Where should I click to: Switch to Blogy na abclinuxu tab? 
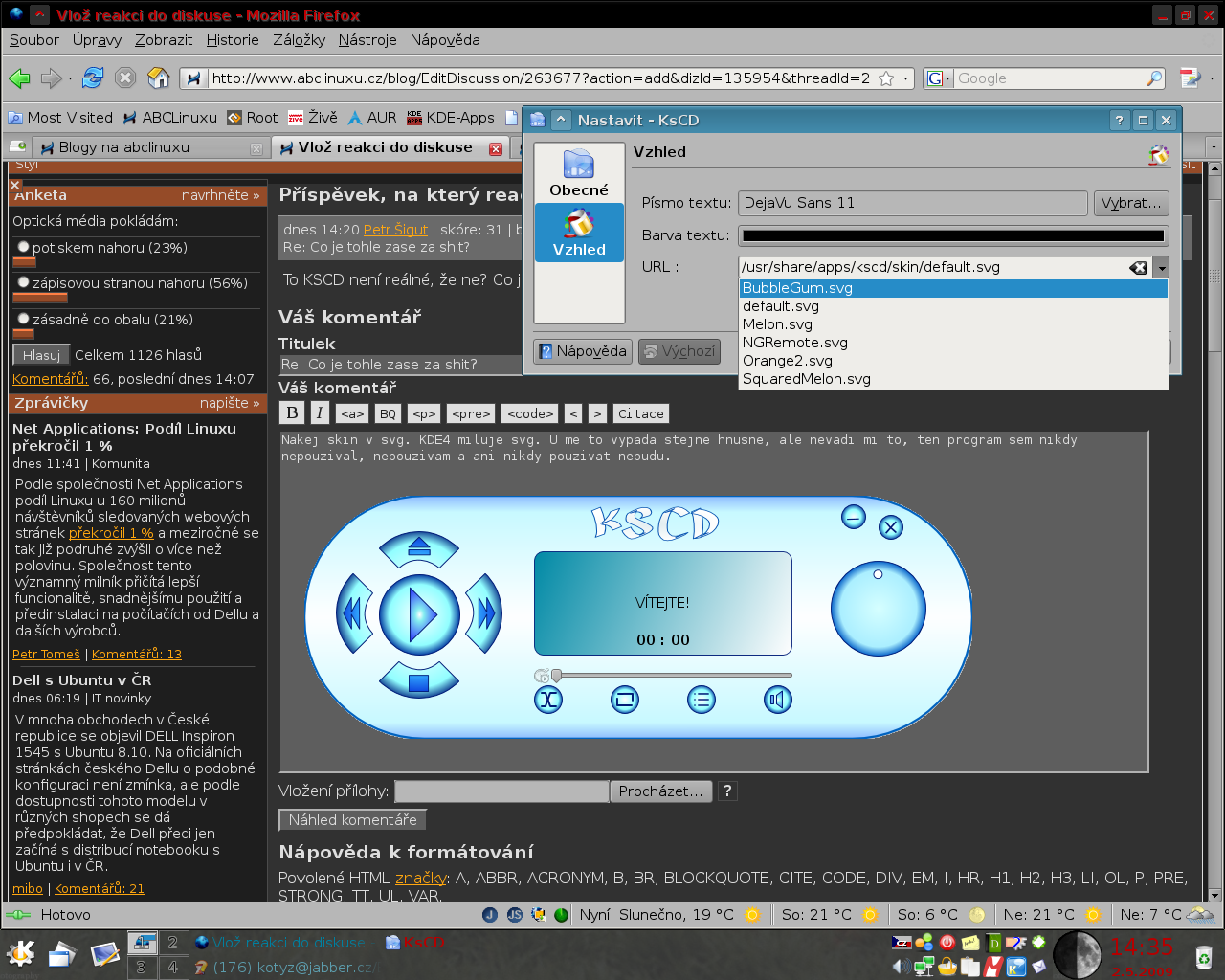(x=149, y=147)
